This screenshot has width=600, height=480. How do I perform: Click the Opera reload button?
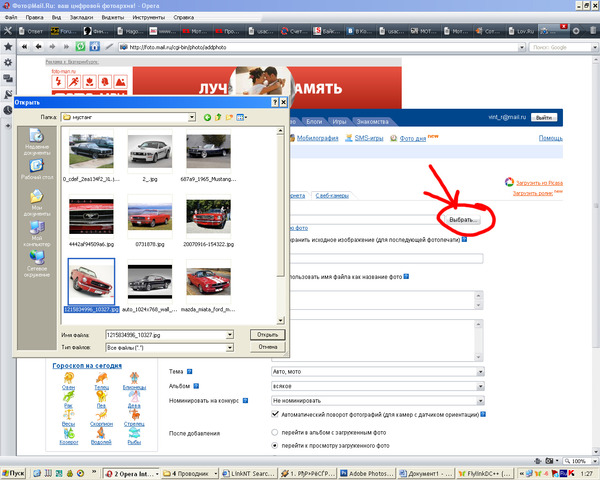80,47
